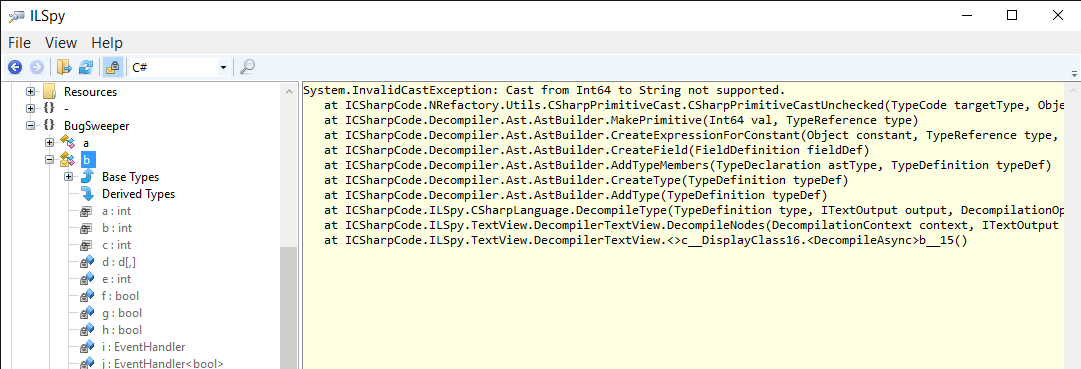Viewport: 1081px width, 369px height.
Task: Open Search with the magnifier icon
Action: pyautogui.click(x=247, y=68)
